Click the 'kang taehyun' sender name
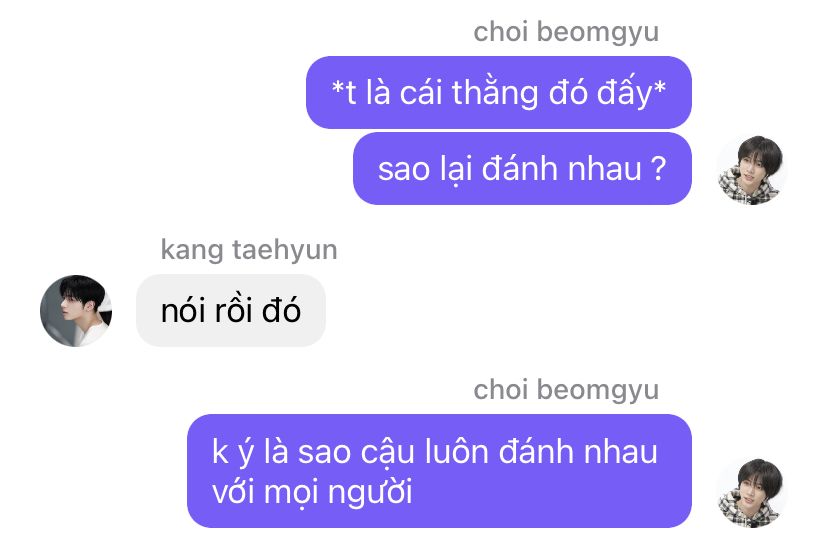The height and width of the screenshot is (549, 828). pyautogui.click(x=249, y=250)
